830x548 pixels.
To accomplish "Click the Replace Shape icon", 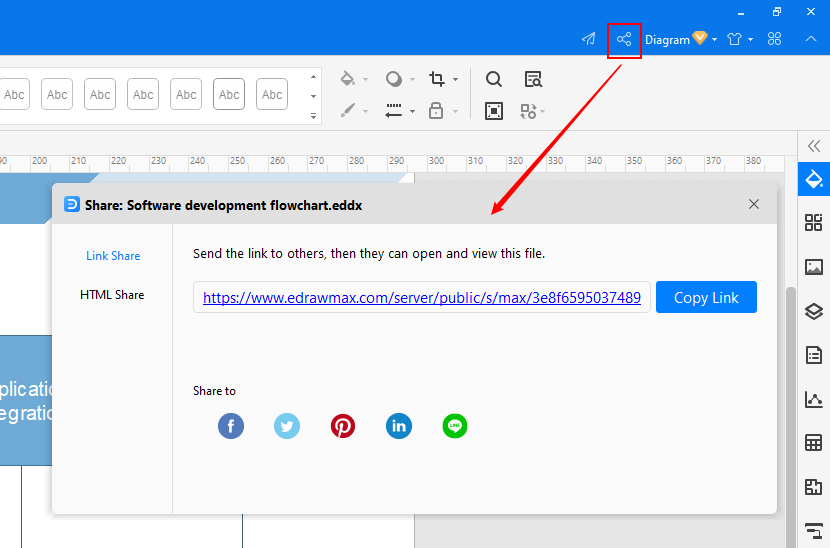I will pos(528,111).
